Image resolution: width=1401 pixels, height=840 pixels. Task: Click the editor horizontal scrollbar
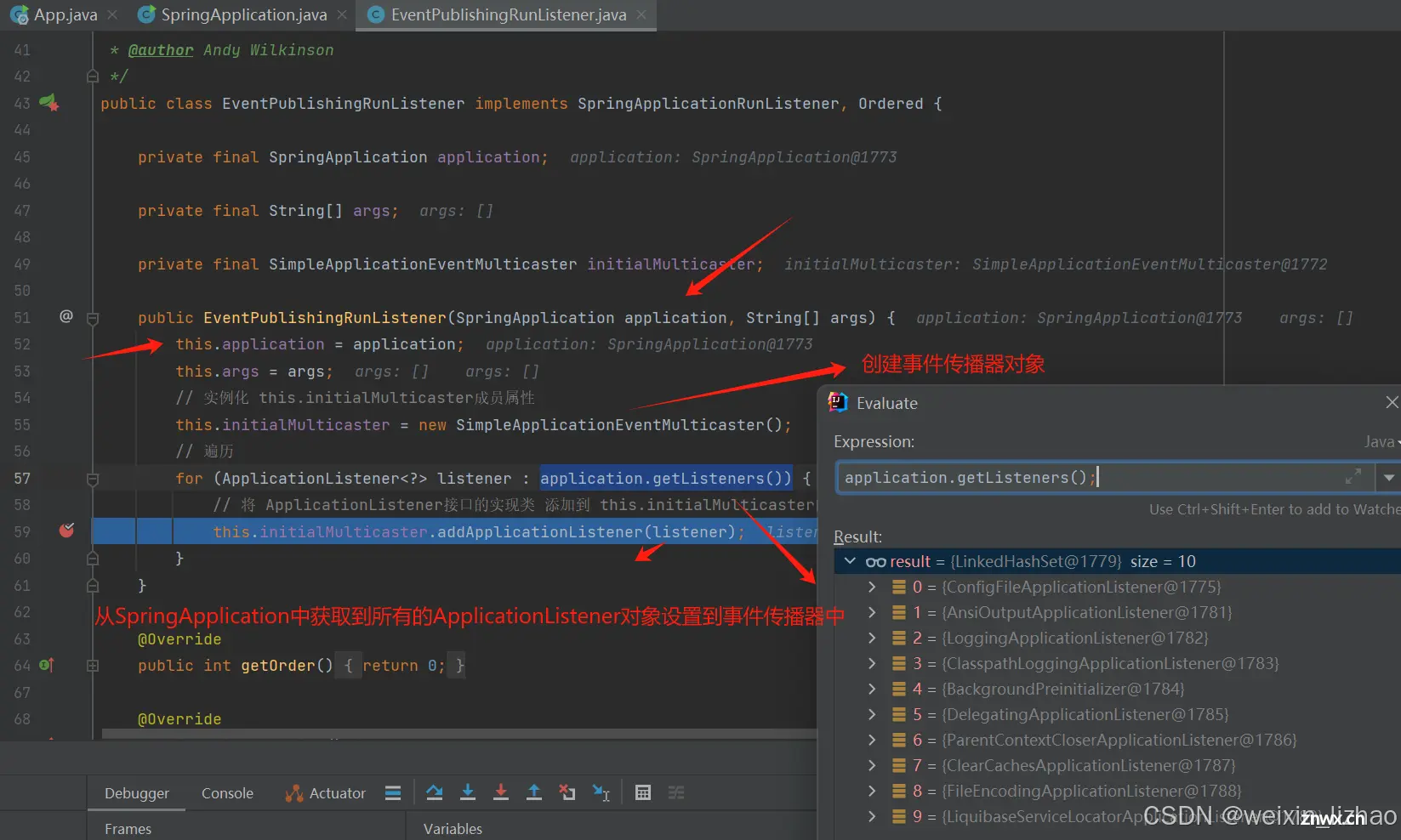[x=459, y=734]
